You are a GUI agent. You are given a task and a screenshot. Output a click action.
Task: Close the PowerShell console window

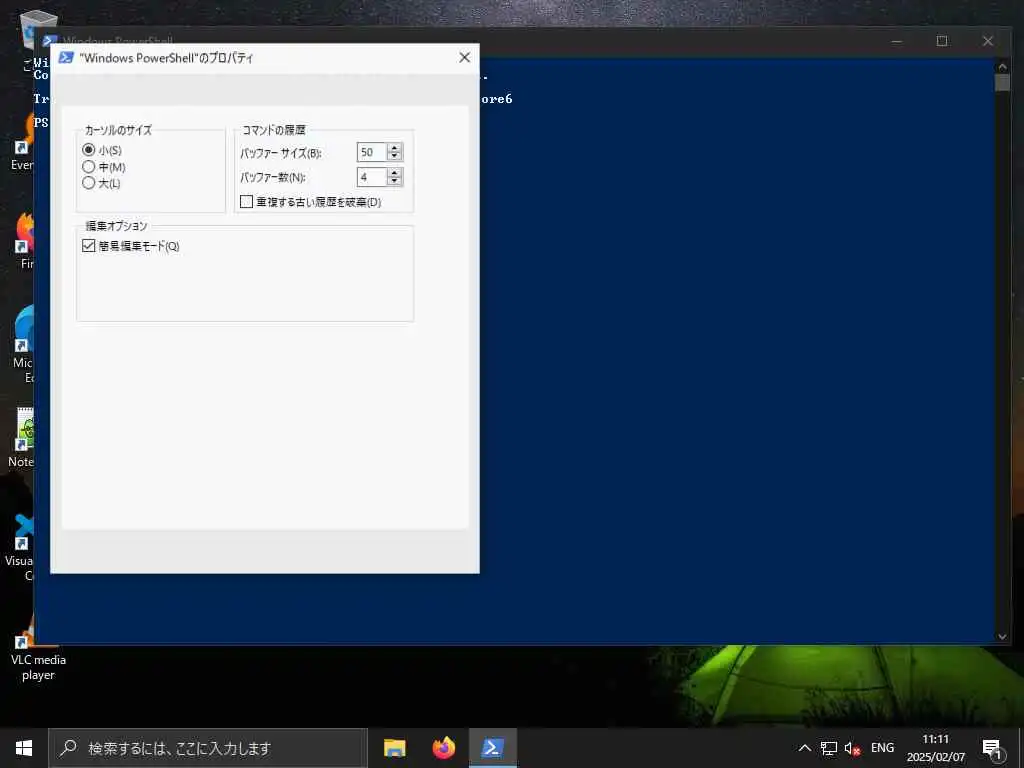[x=987, y=41]
